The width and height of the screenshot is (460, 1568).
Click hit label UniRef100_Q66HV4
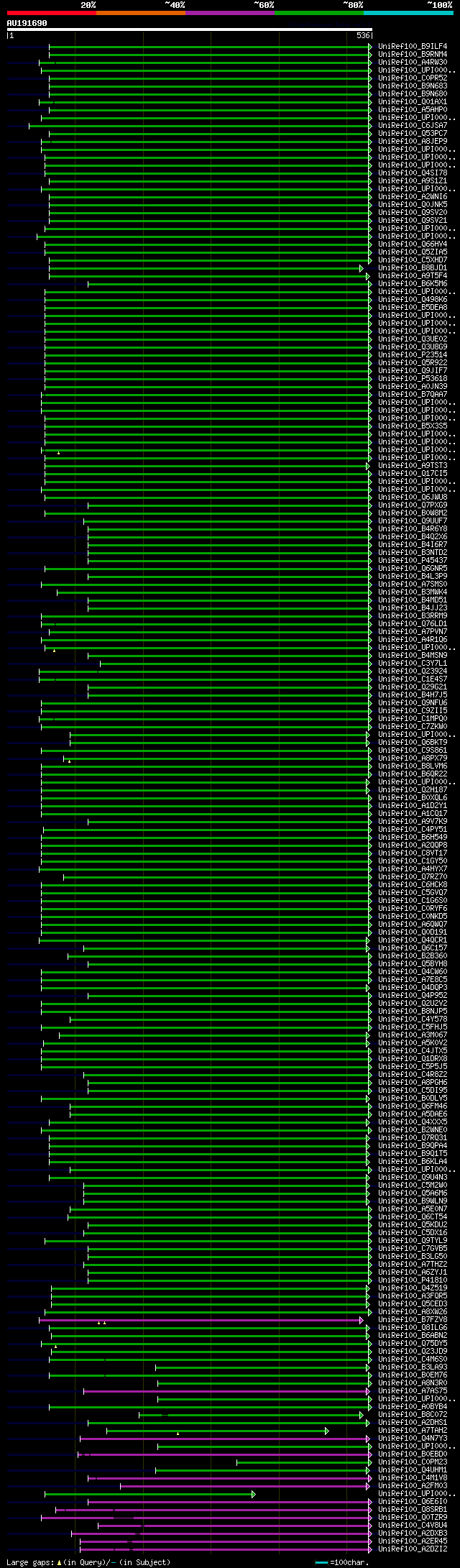coord(413,244)
